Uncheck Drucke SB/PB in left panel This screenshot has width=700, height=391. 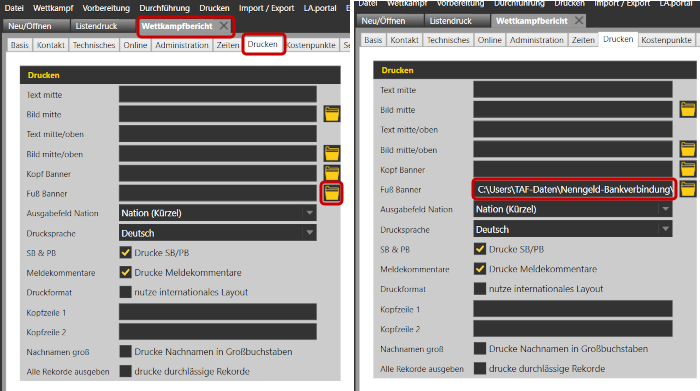click(125, 253)
